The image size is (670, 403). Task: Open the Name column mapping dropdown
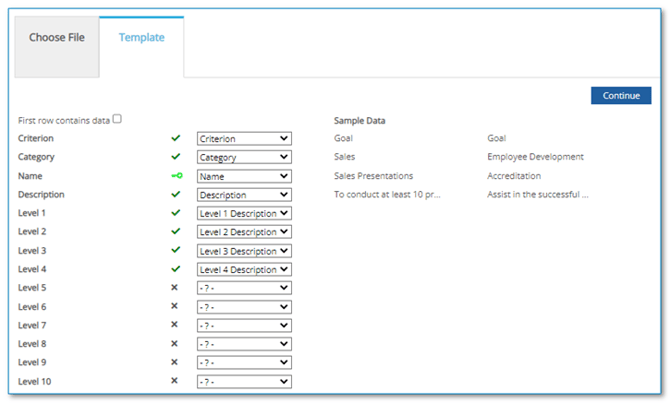pyautogui.click(x=244, y=176)
